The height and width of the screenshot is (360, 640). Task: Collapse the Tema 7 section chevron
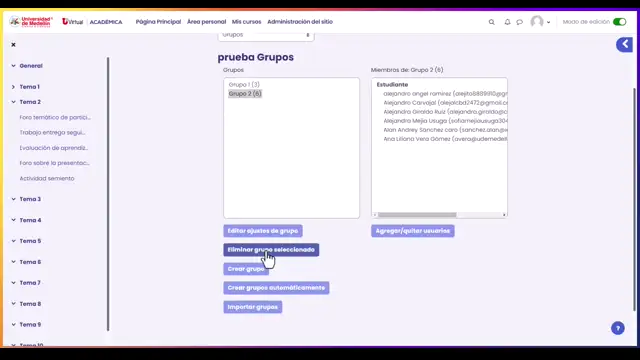coord(13,283)
